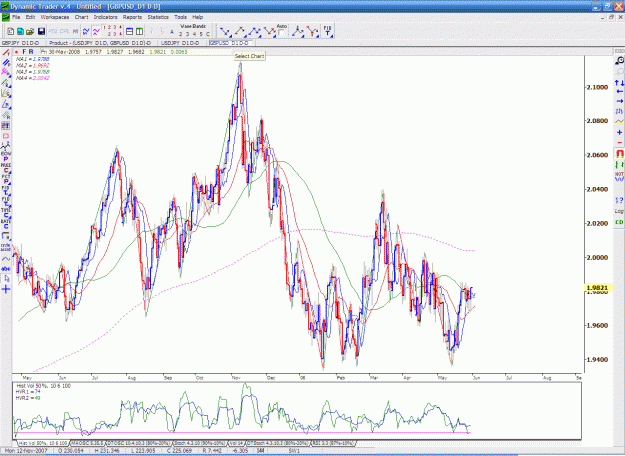Select the arrow pointer tool

tap(6, 279)
